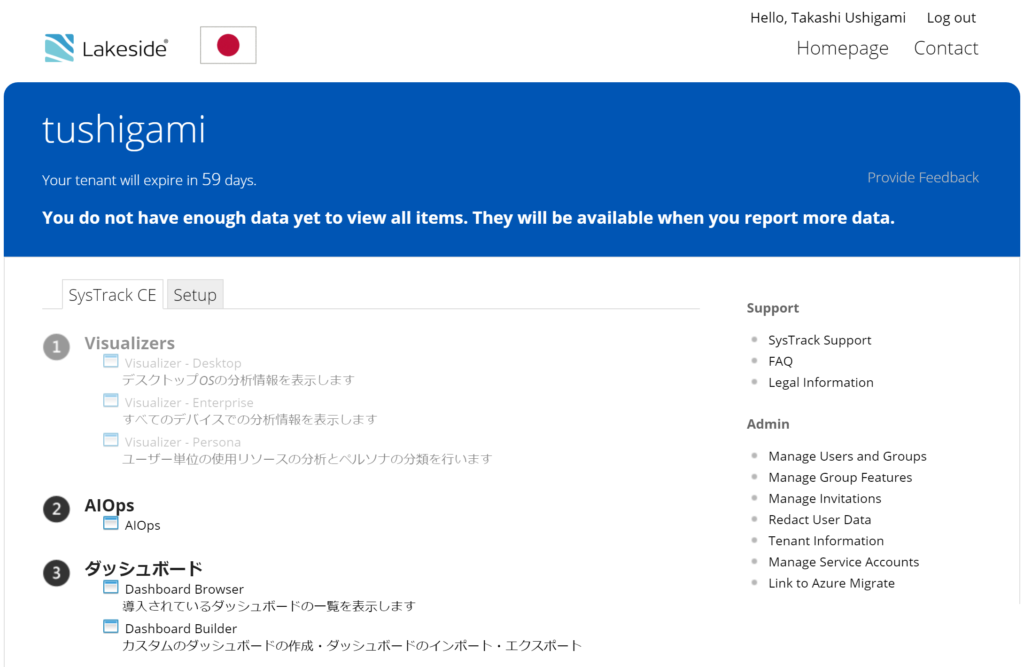Screen dimensions: 1024x667
Task: Click the Visualizer - Enterprise window icon
Action: pyautogui.click(x=111, y=400)
